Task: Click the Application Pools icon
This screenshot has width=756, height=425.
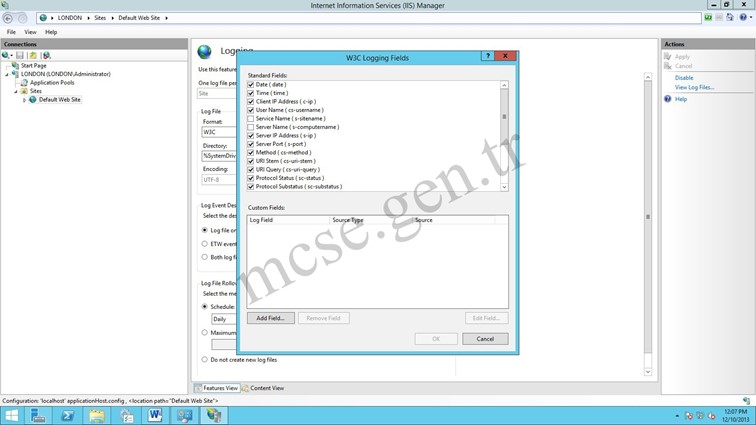Action: click(x=24, y=82)
